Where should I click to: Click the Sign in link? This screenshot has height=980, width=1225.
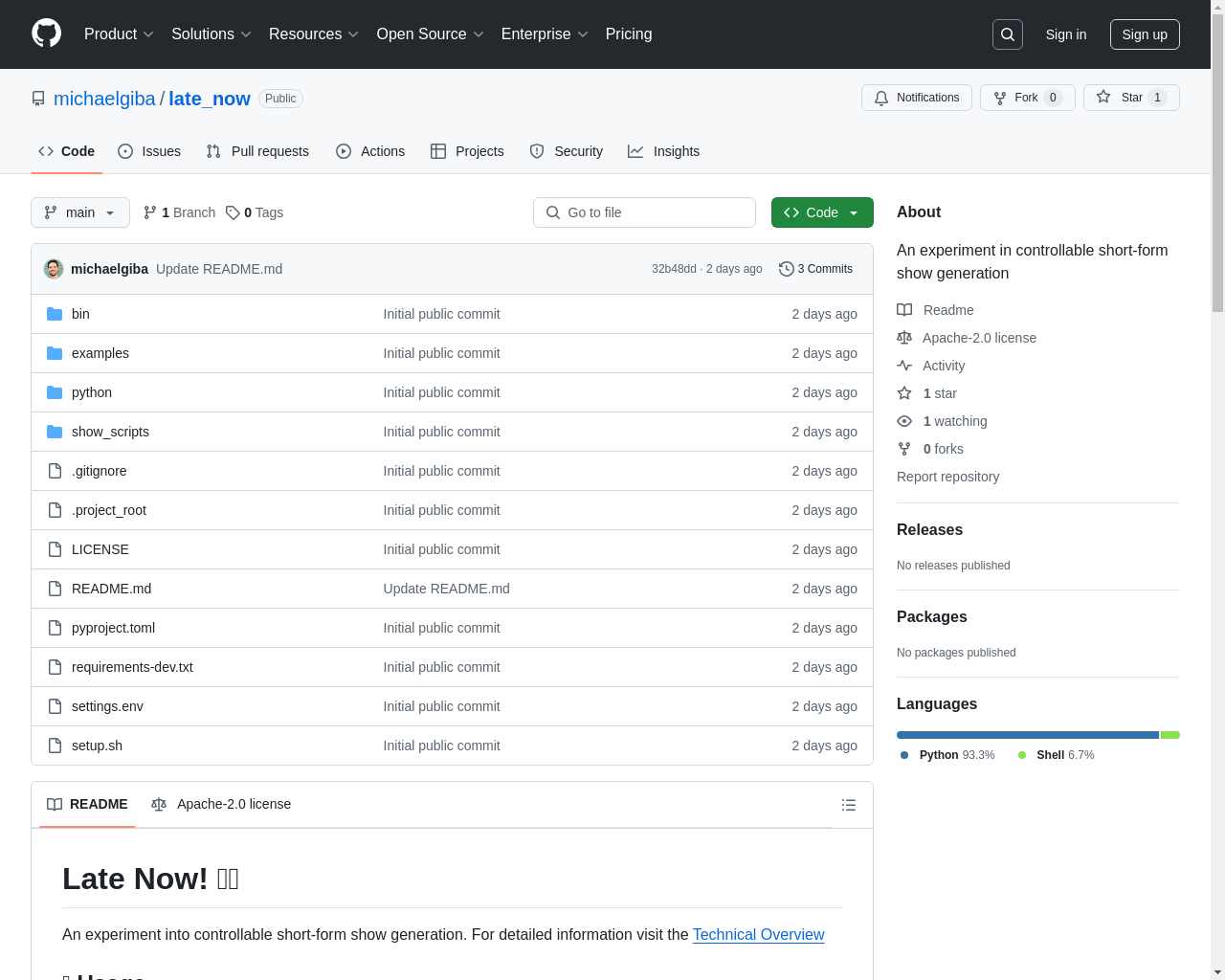click(x=1066, y=34)
